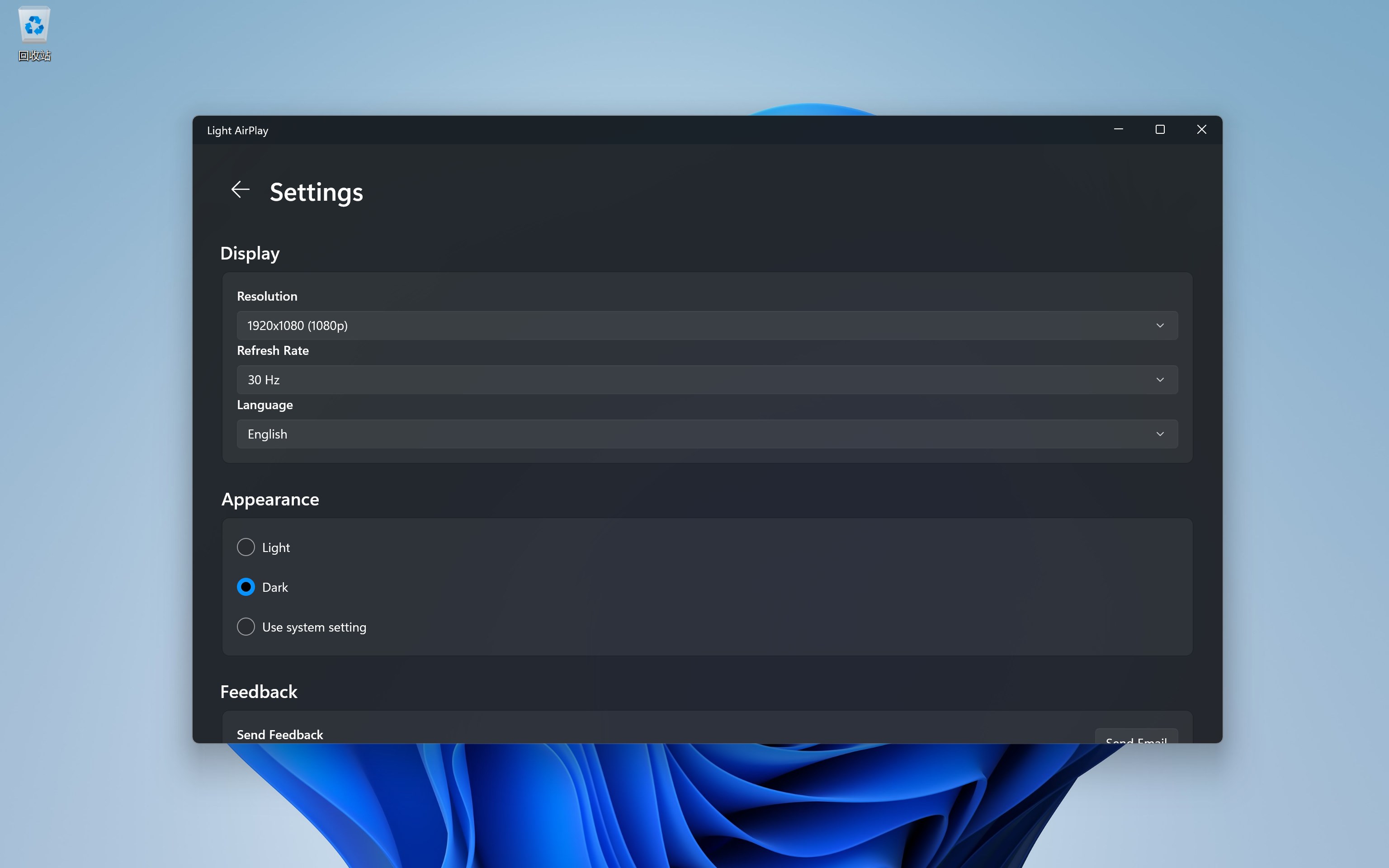
Task: Click the Send Feedback label
Action: [279, 734]
